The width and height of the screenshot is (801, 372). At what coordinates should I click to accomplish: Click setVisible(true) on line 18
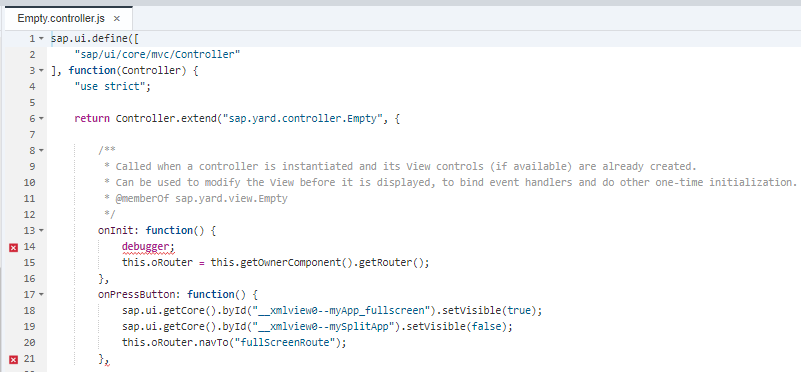[x=489, y=311]
